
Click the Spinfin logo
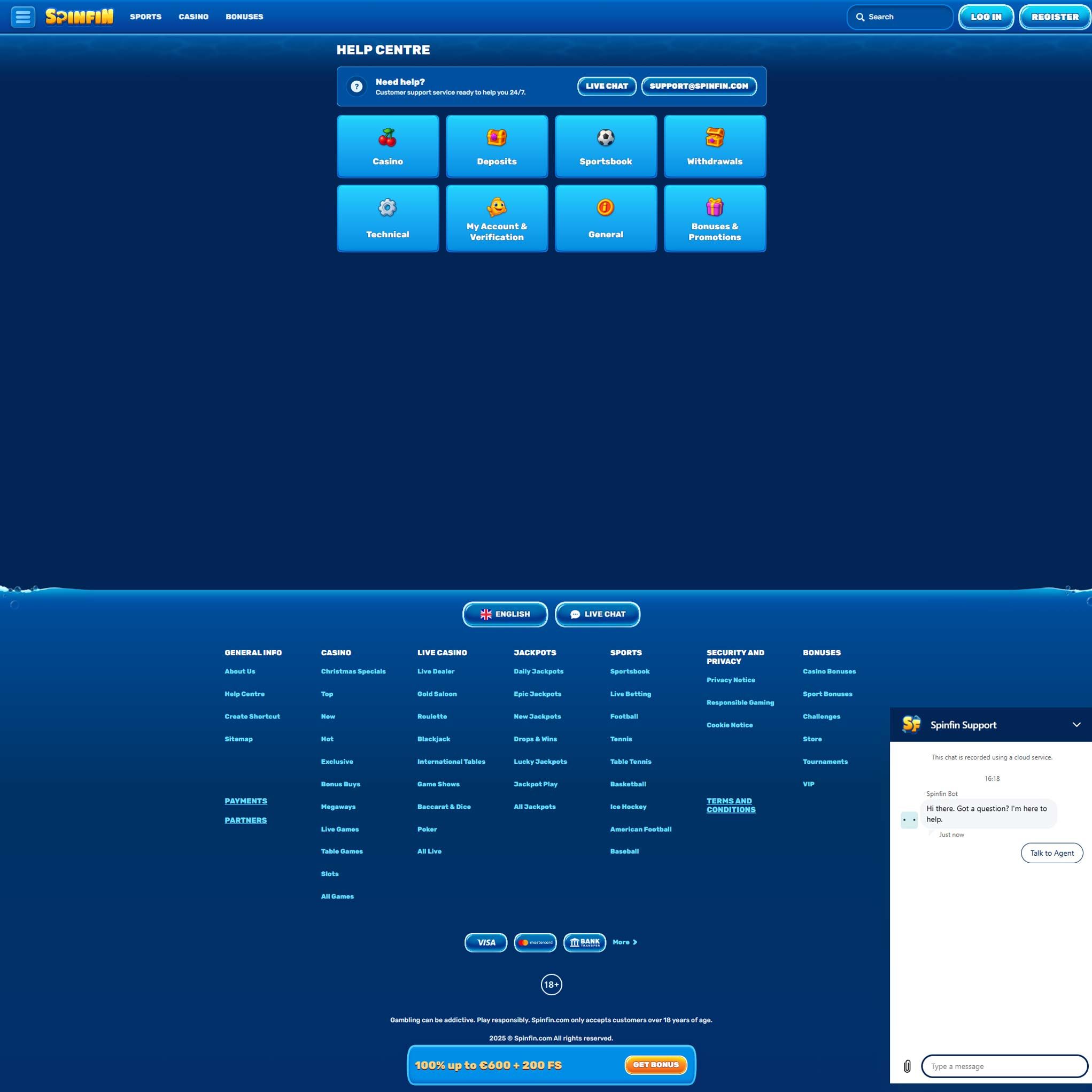(79, 17)
